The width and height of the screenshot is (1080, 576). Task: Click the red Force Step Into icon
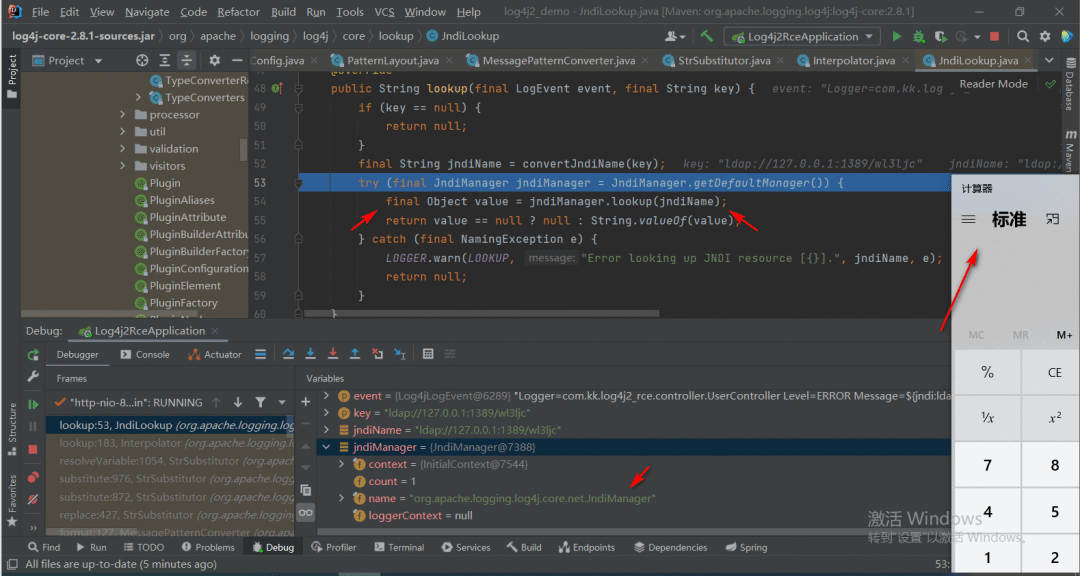pyautogui.click(x=333, y=354)
